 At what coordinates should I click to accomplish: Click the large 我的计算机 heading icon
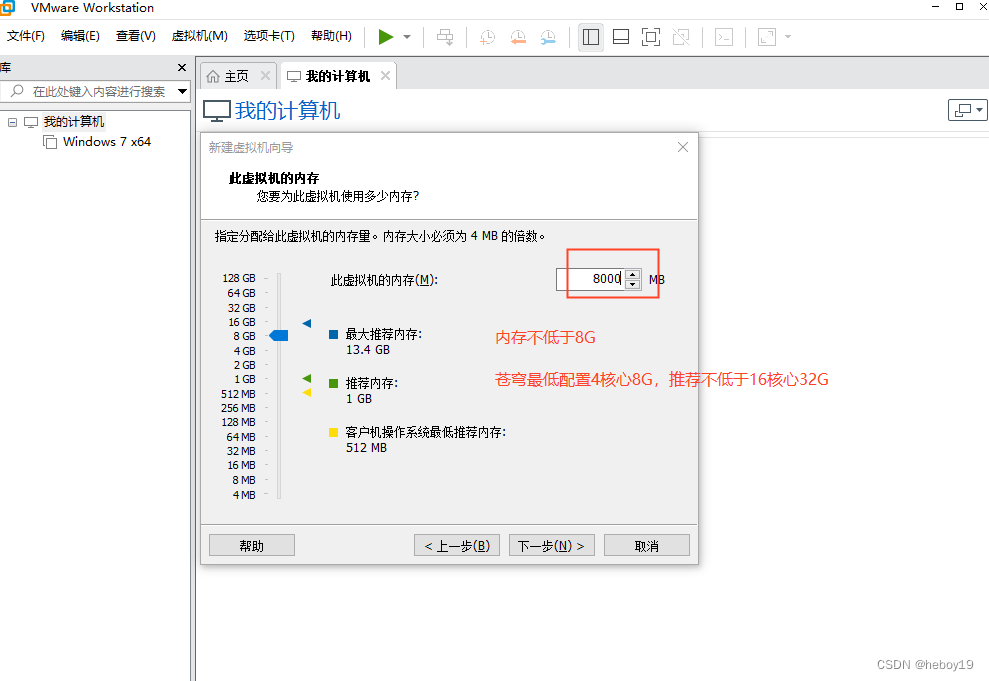click(216, 112)
